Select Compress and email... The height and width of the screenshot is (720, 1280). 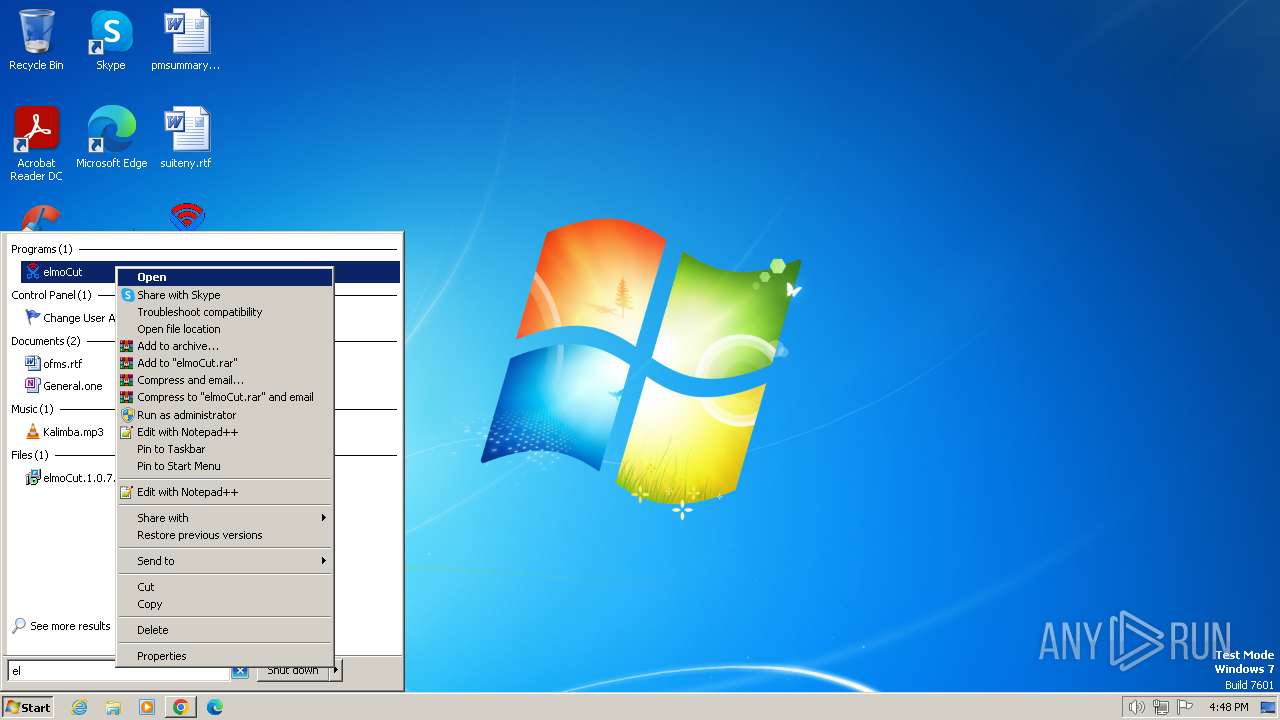pos(225,380)
